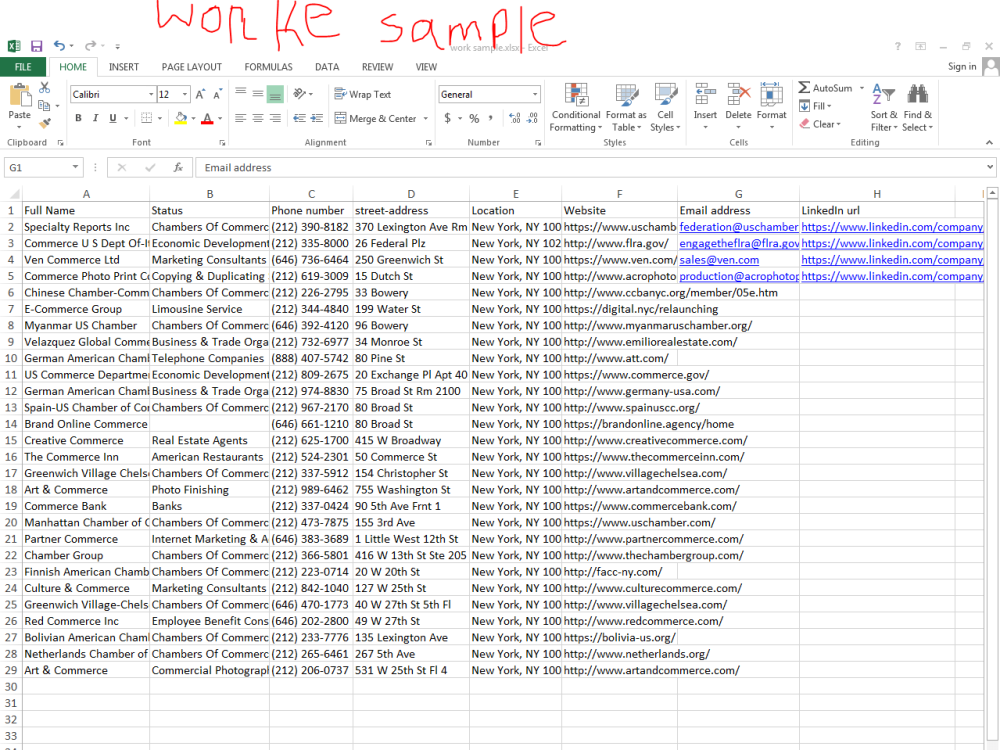Decrease decimal places
The image size is (1000, 750).
[533, 118]
